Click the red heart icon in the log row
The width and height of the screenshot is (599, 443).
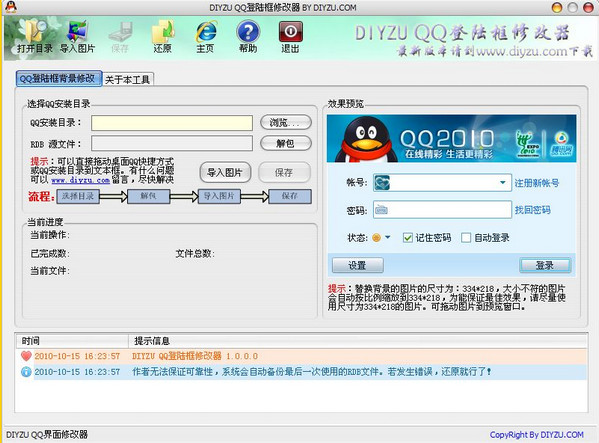point(26,356)
